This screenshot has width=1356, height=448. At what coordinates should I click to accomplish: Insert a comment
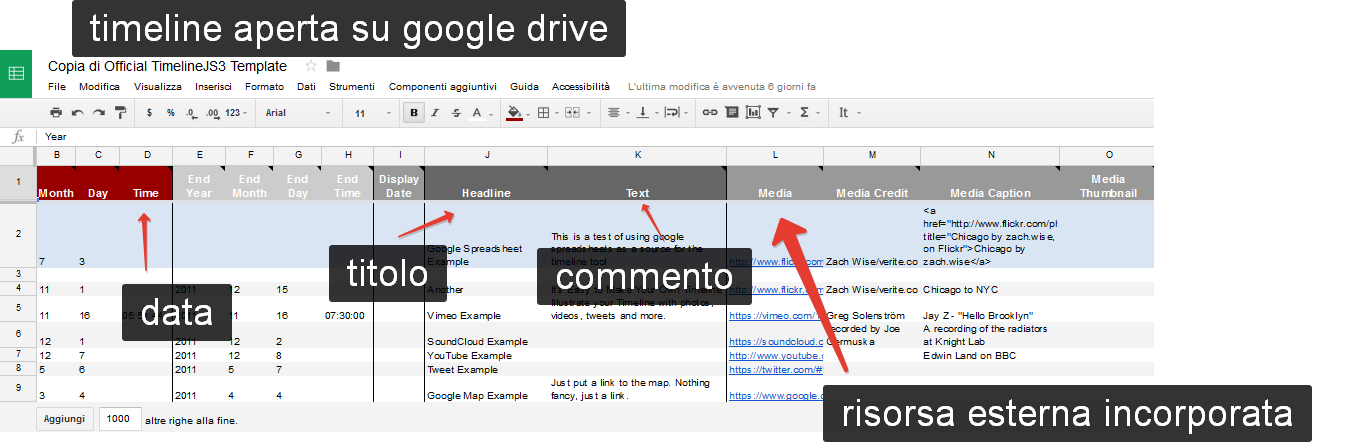[x=731, y=113]
